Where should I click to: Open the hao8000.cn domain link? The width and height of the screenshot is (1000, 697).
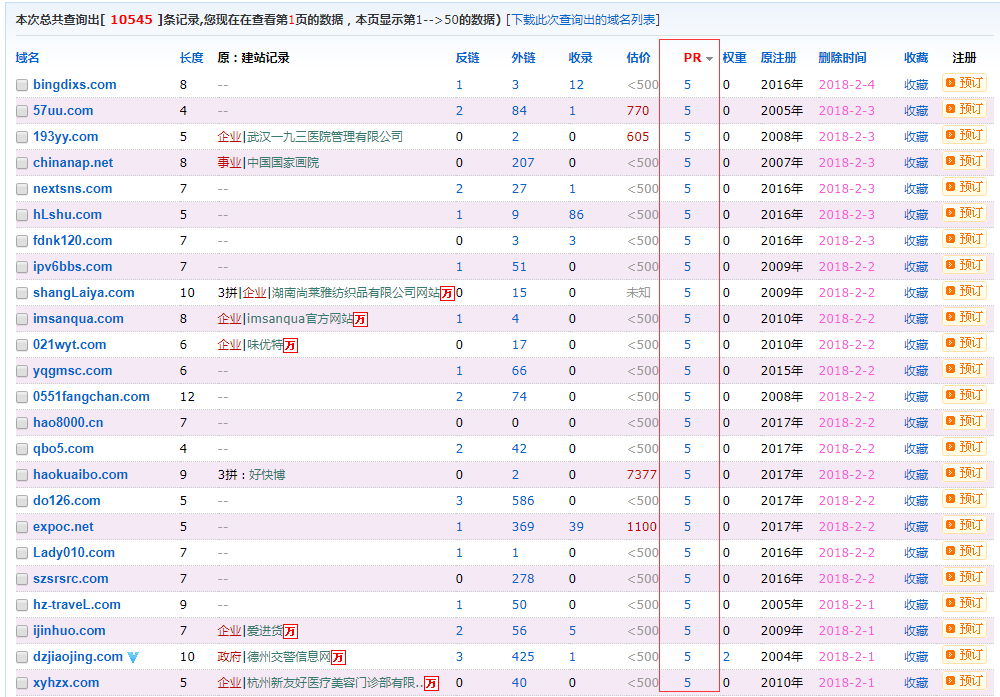68,423
